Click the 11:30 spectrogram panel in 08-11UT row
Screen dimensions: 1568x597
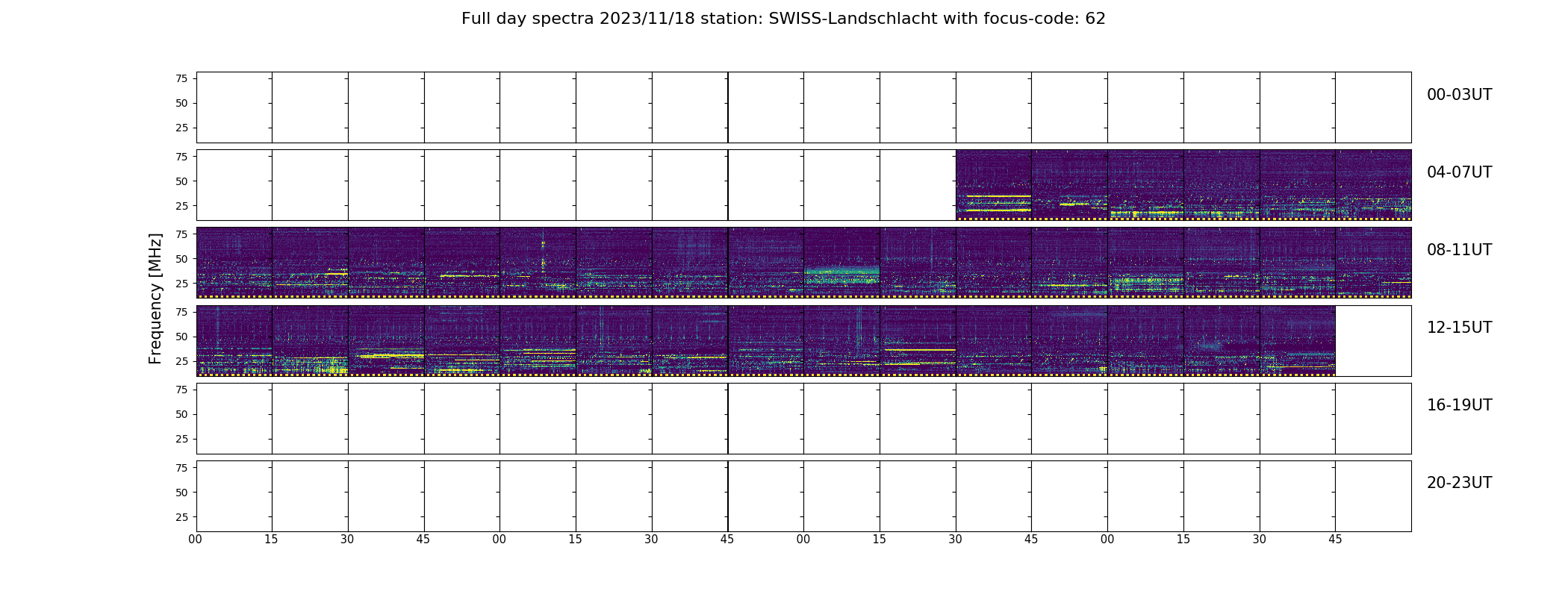click(1298, 263)
